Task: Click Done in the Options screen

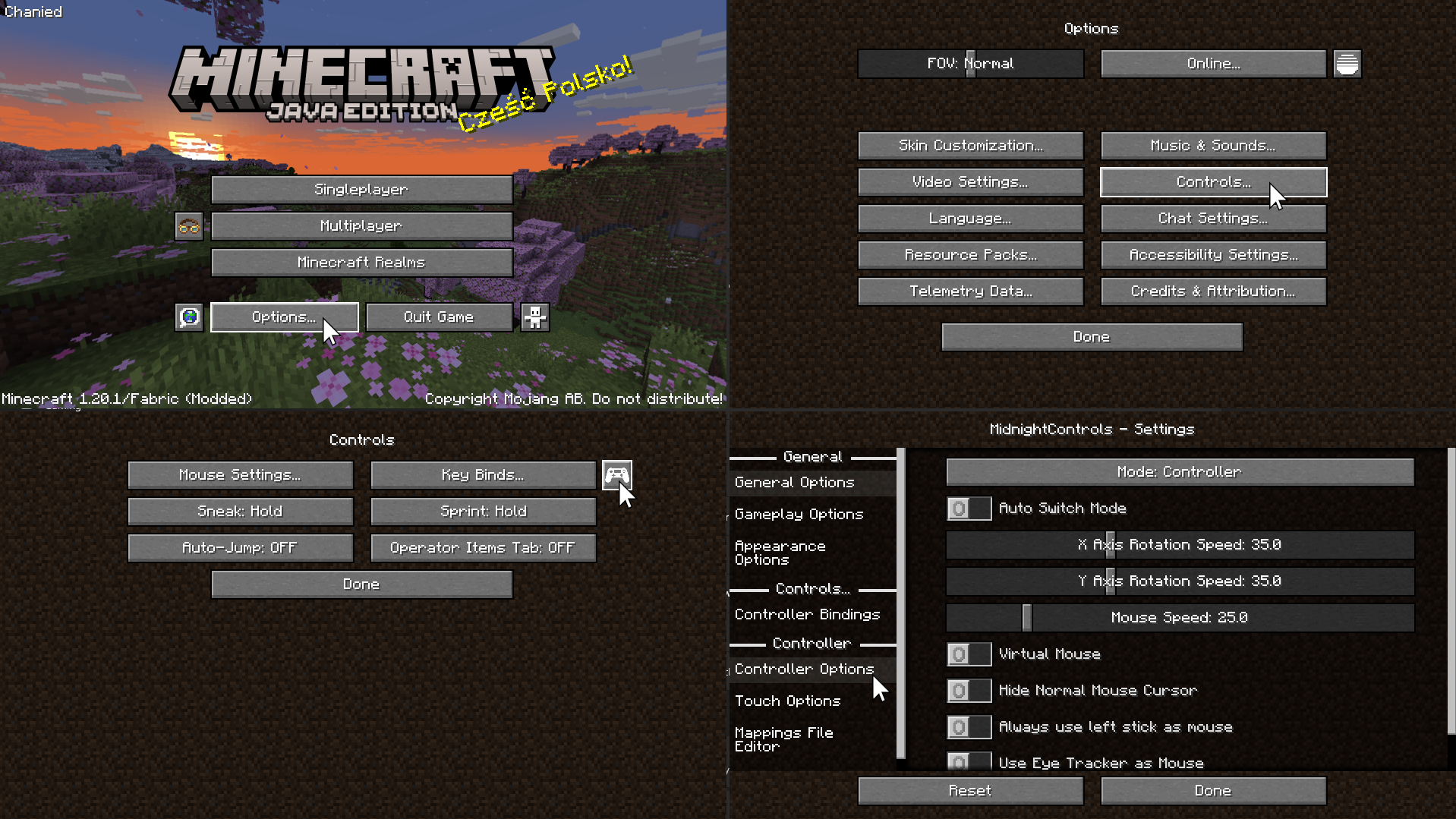Action: click(x=1092, y=337)
